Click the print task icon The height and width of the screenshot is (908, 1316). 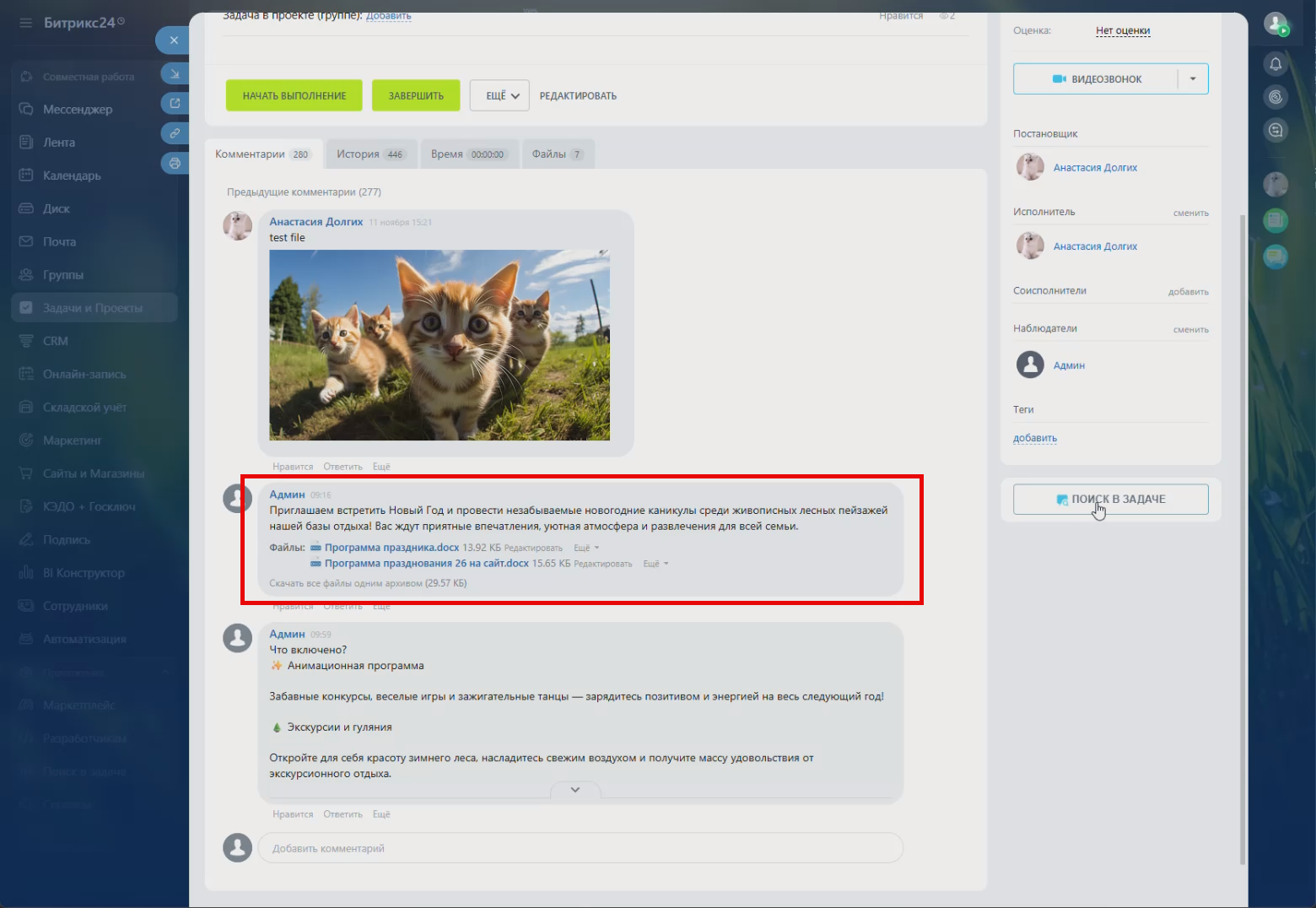pyautogui.click(x=175, y=163)
